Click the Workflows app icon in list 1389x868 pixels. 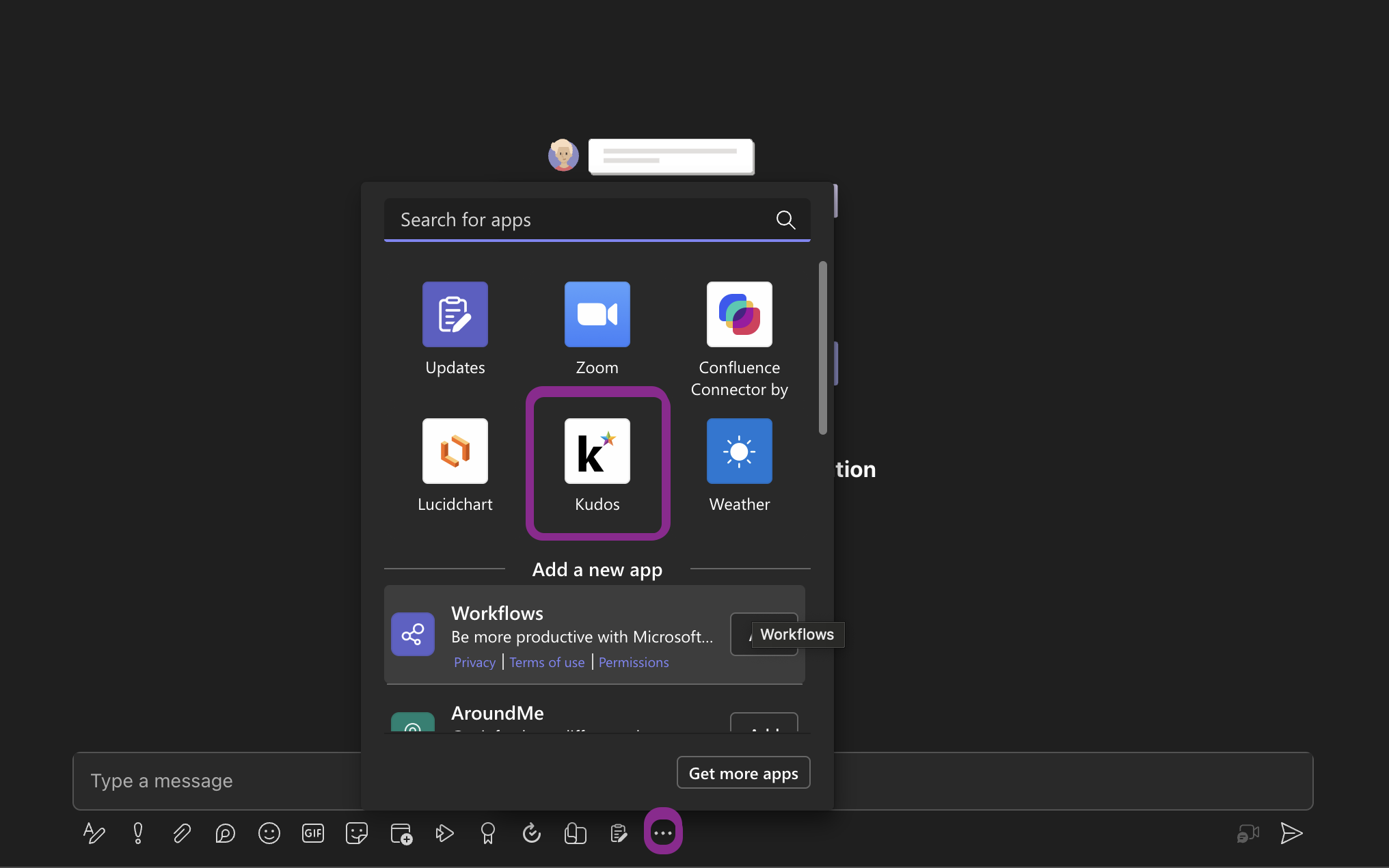pyautogui.click(x=413, y=634)
